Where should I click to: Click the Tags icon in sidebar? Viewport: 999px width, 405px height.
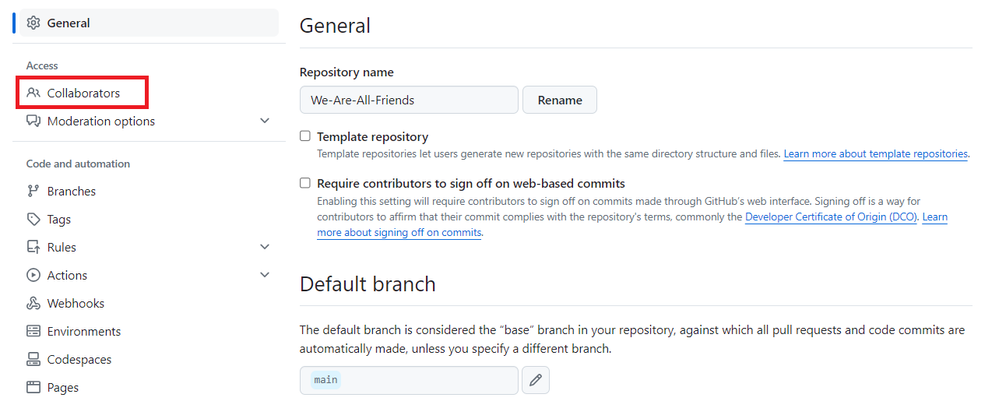[34, 219]
